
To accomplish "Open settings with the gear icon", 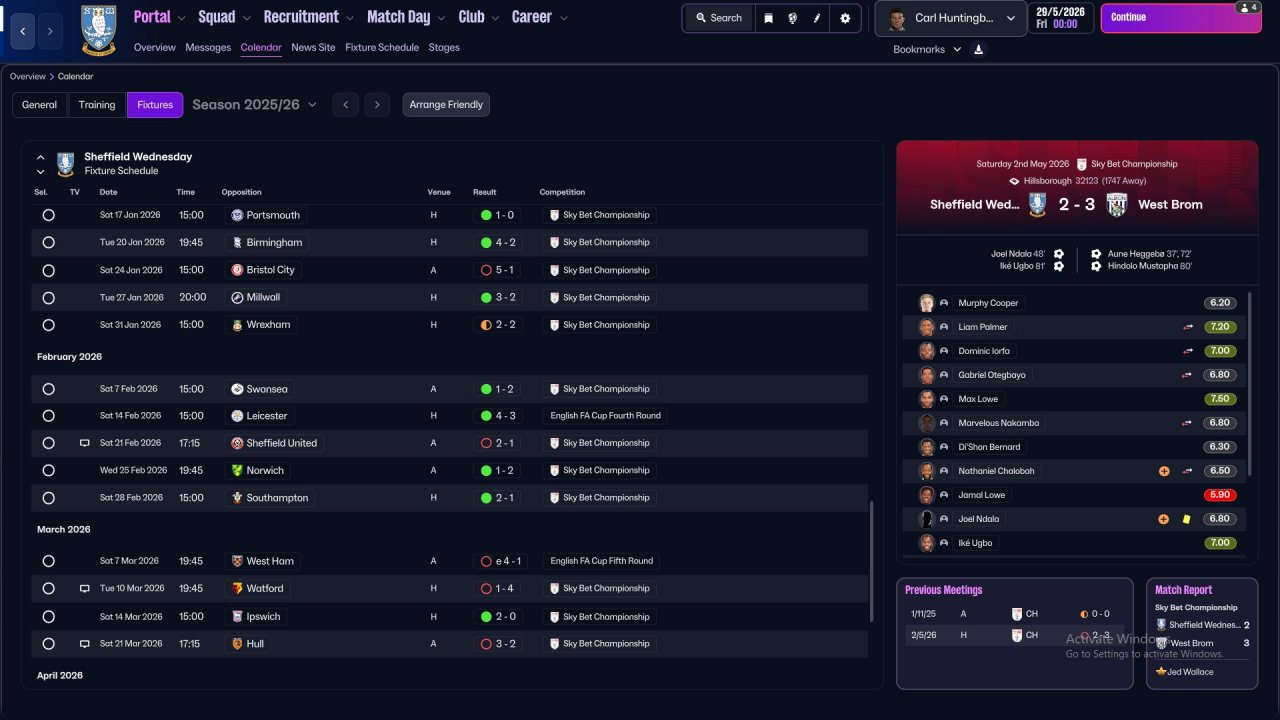I will tap(845, 18).
